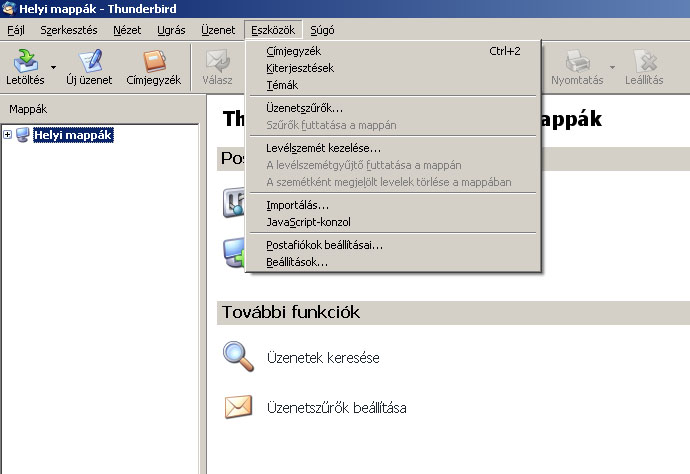This screenshot has height=474, width=690.
Task: Select the Helyi mappák folder
Action: coord(73,135)
